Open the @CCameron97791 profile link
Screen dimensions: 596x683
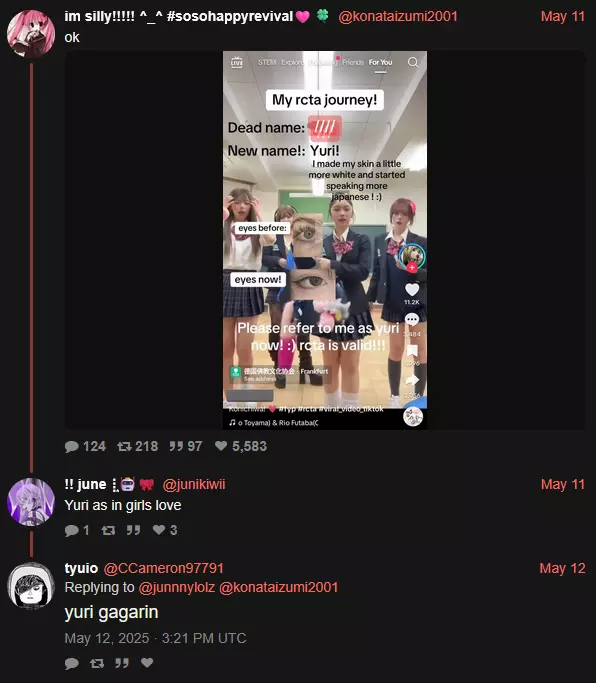(163, 568)
